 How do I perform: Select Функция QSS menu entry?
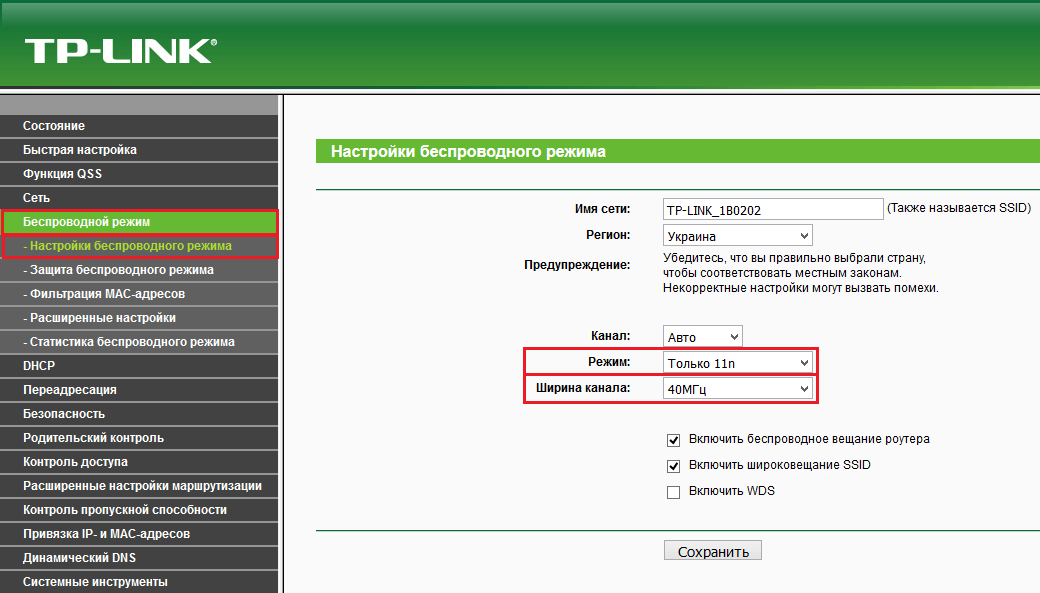click(139, 174)
